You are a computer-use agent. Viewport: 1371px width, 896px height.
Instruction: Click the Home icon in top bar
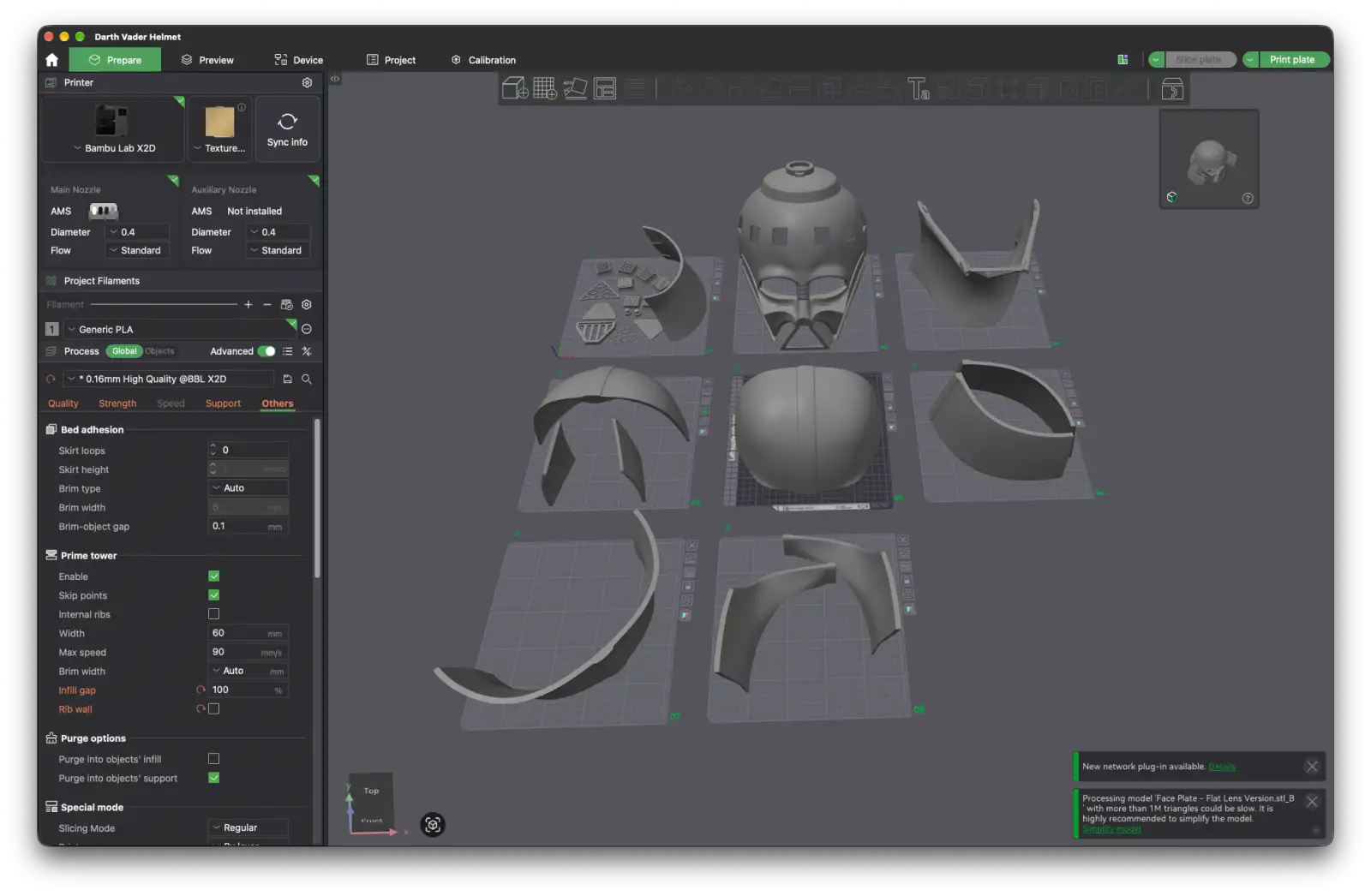pos(52,60)
